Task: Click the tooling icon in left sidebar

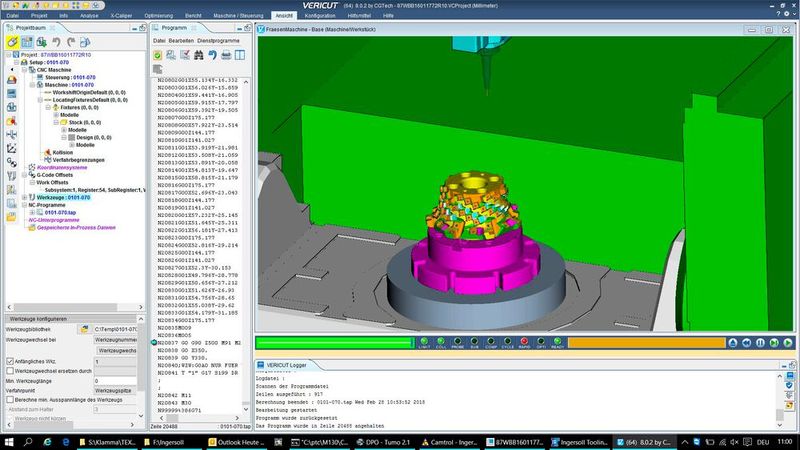Action: 11,176
